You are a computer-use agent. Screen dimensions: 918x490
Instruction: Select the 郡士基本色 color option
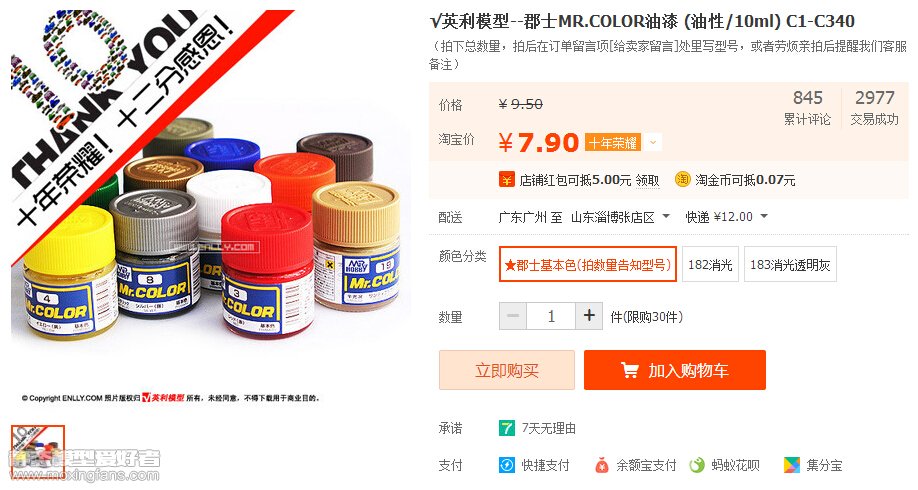click(x=588, y=265)
